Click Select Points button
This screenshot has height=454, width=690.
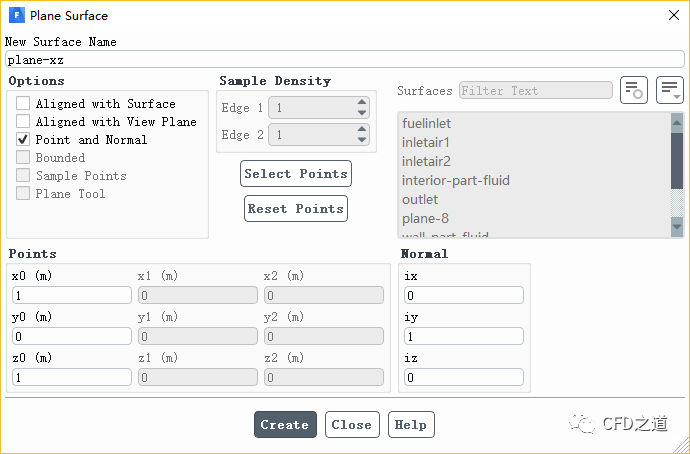coord(296,174)
